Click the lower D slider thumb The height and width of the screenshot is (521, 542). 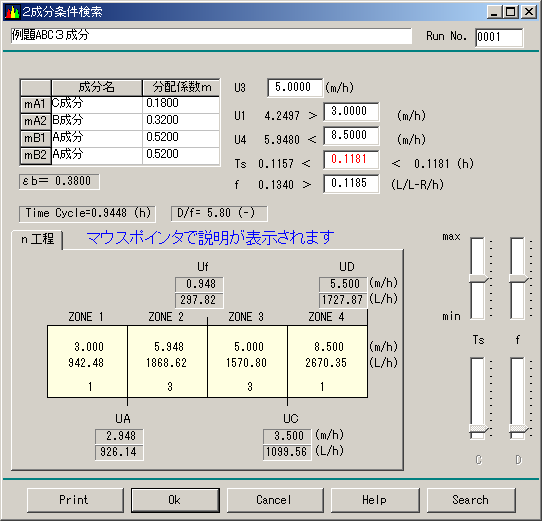pos(518,429)
